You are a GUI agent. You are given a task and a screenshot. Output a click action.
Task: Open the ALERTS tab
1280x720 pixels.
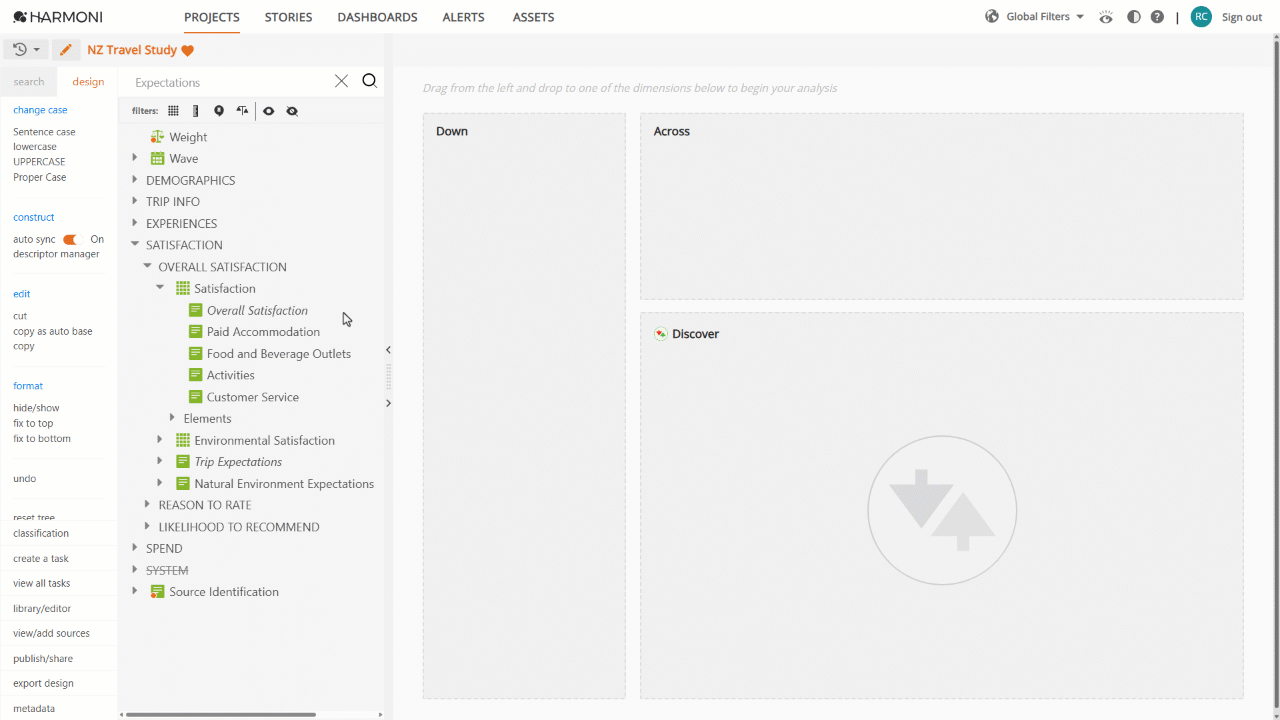click(x=463, y=17)
